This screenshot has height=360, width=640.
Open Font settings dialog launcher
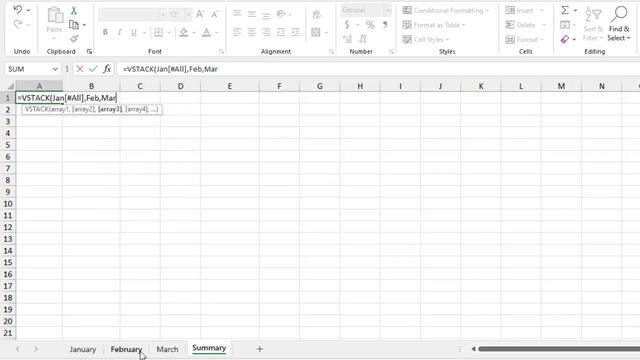coord(221,52)
